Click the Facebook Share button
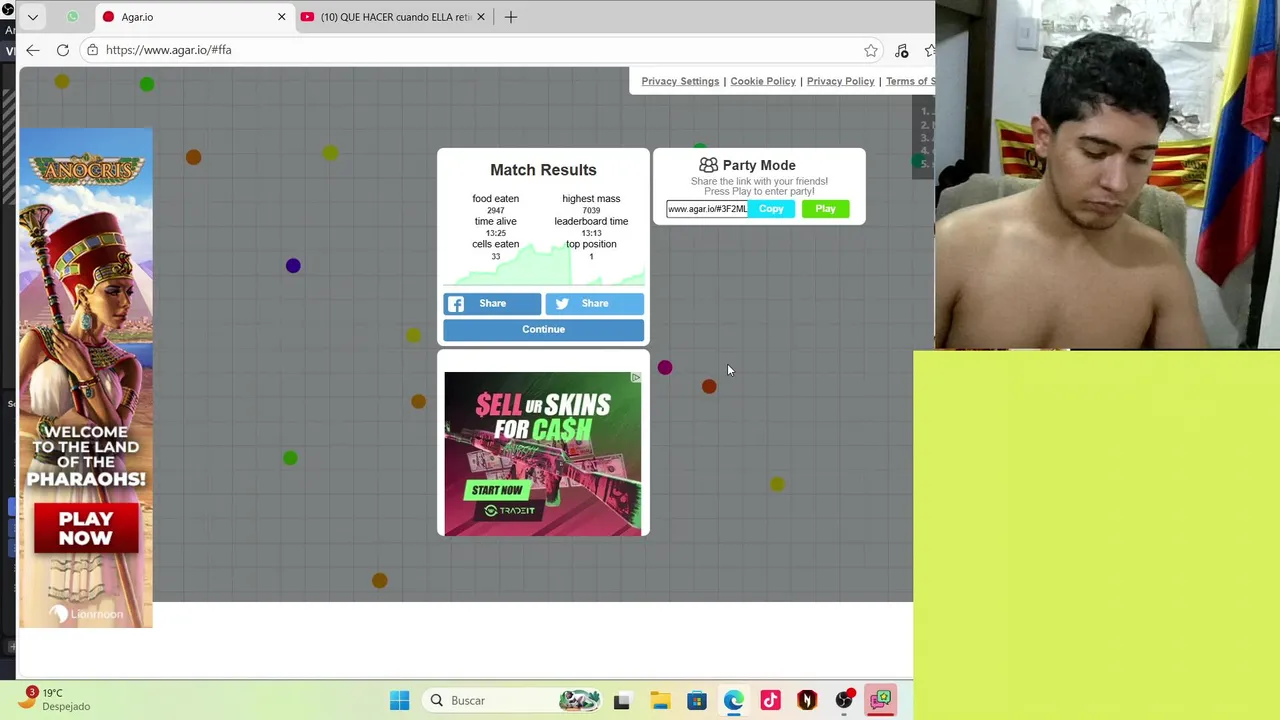 click(x=492, y=303)
